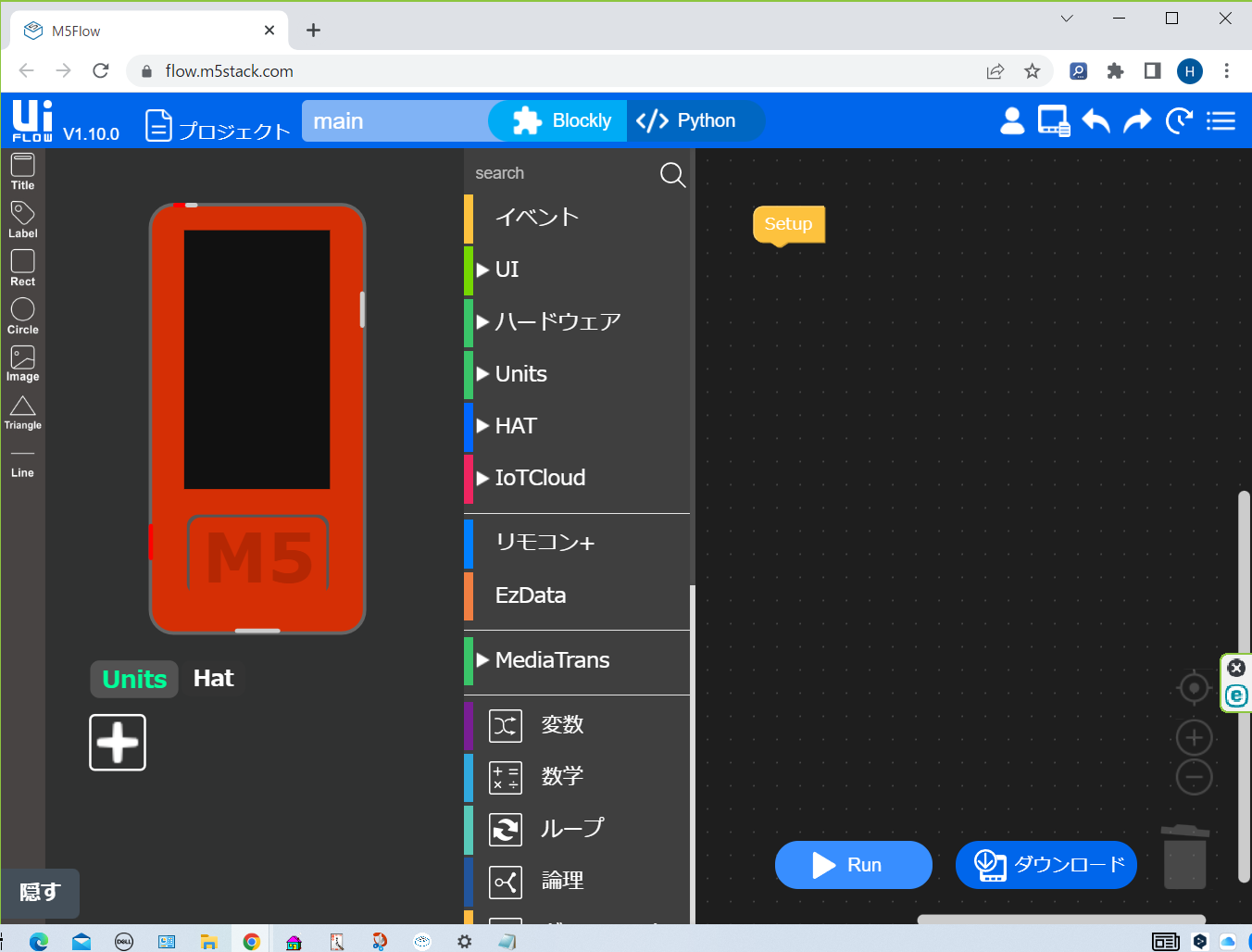This screenshot has height=952, width=1252.
Task: Expand the HAT block category
Action: pos(577,426)
